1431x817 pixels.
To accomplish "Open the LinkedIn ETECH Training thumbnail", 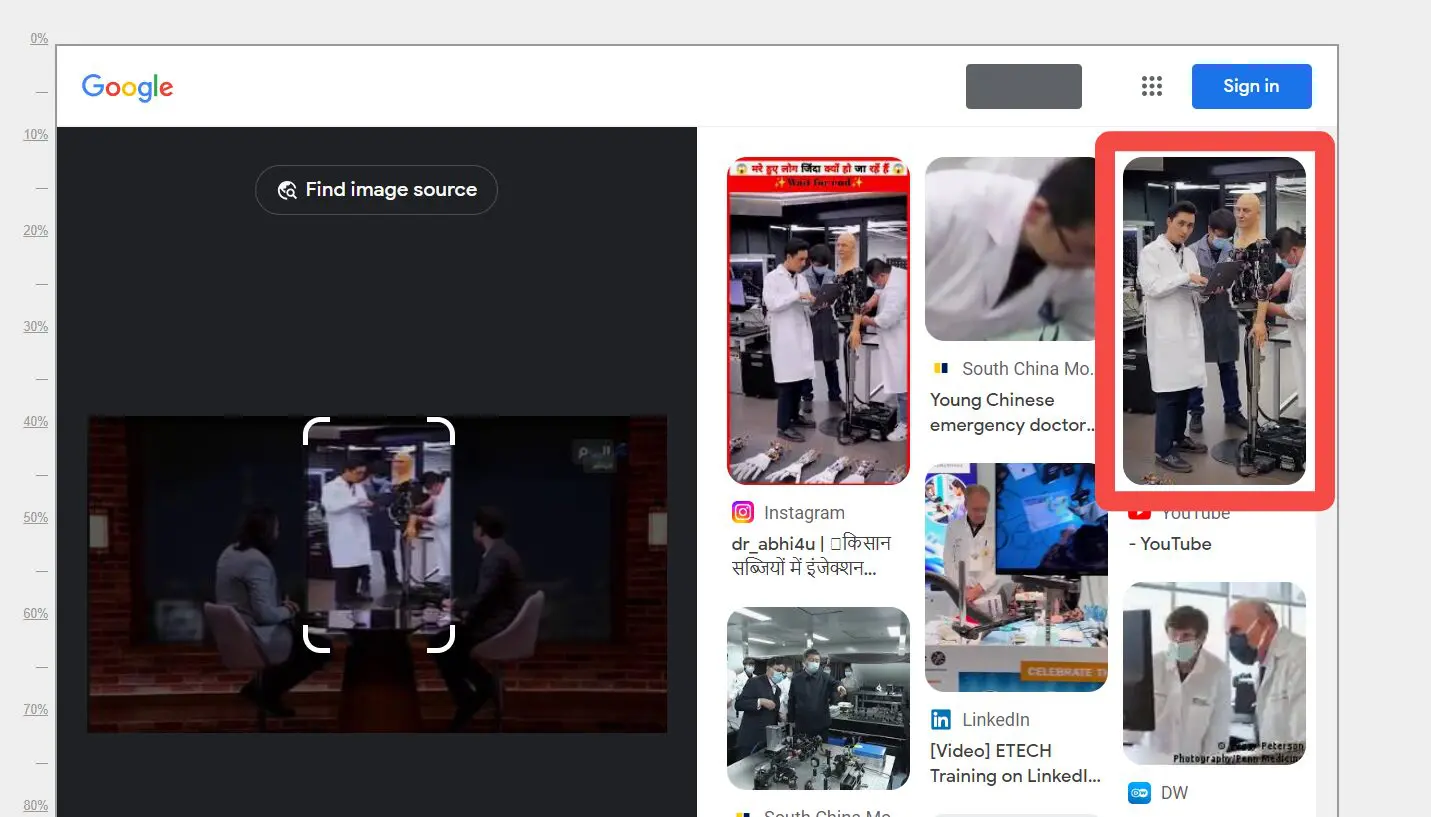I will [x=1016, y=577].
